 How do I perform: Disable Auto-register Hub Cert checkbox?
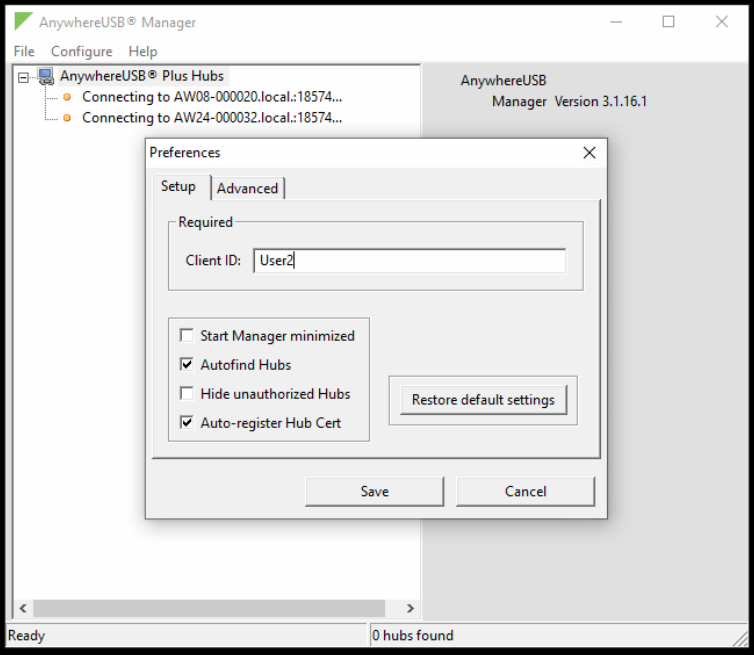(187, 422)
